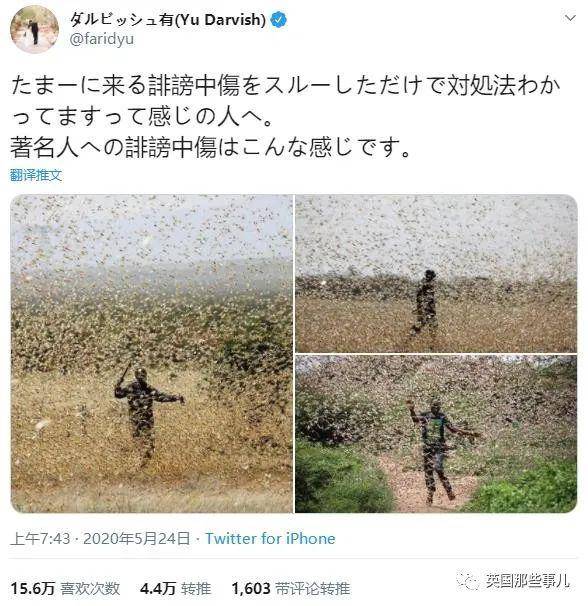Click the blue verified badge
The height and width of the screenshot is (606, 588).
pos(278,19)
